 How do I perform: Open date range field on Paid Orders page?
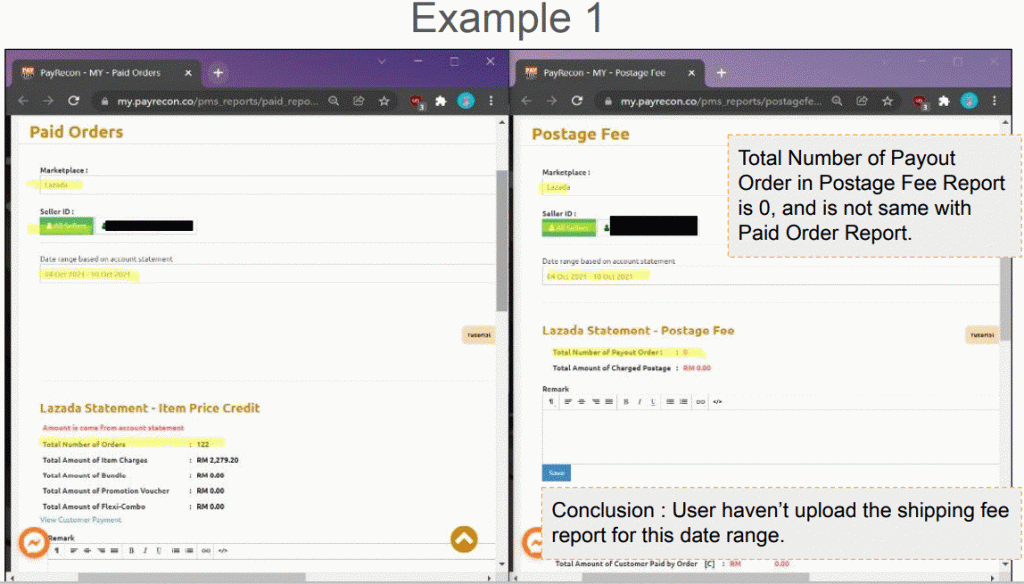(x=268, y=274)
